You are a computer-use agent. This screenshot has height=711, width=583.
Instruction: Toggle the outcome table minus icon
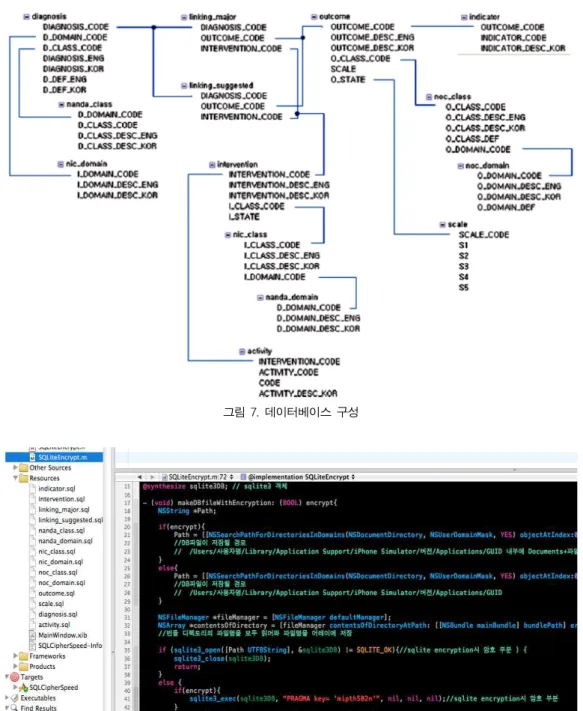[314, 17]
